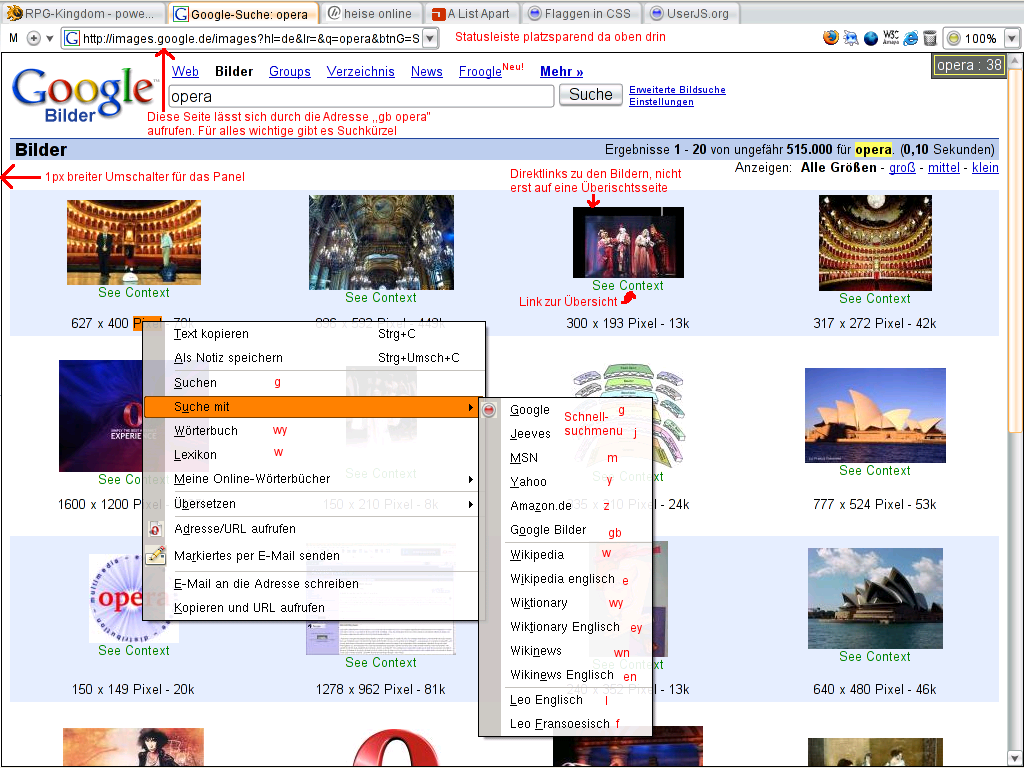This screenshot has height=768, width=1024.
Task: Switch to the heise online tab
Action: pos(370,13)
